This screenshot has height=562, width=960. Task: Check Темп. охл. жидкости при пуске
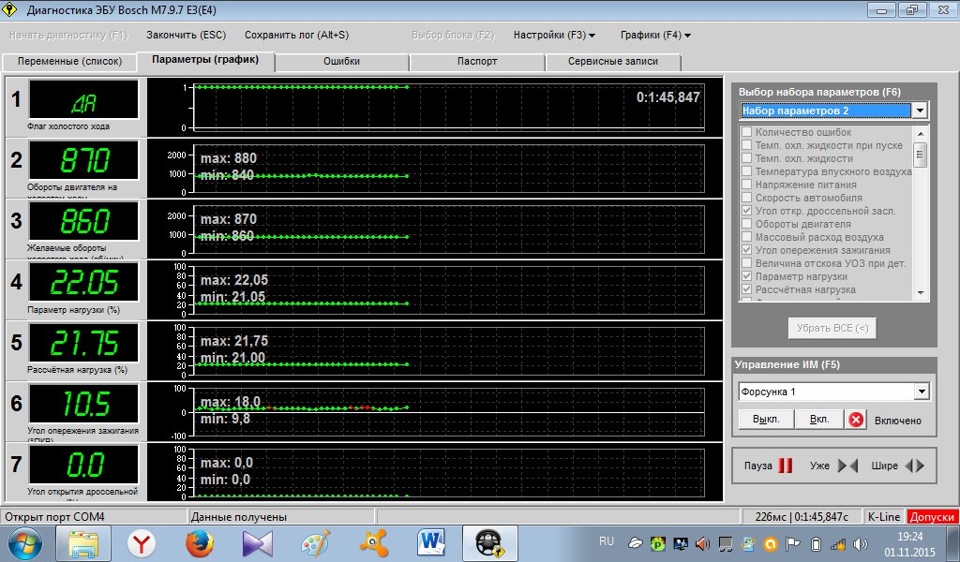746,145
